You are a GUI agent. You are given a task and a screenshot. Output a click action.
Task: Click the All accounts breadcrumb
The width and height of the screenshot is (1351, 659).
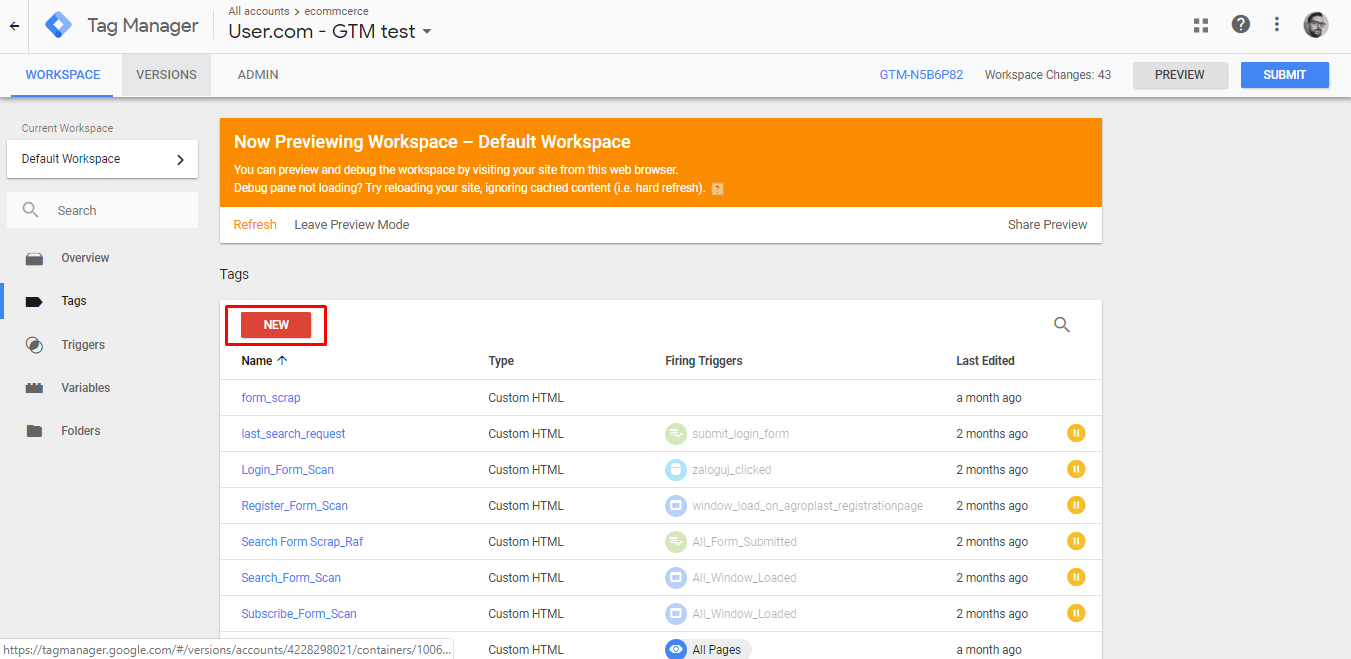pos(258,11)
